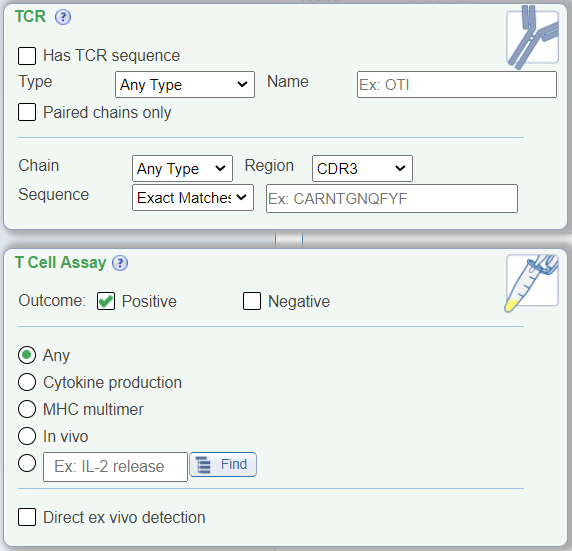Tick the Paired chains only checkbox
The height and width of the screenshot is (551, 572).
(x=27, y=112)
